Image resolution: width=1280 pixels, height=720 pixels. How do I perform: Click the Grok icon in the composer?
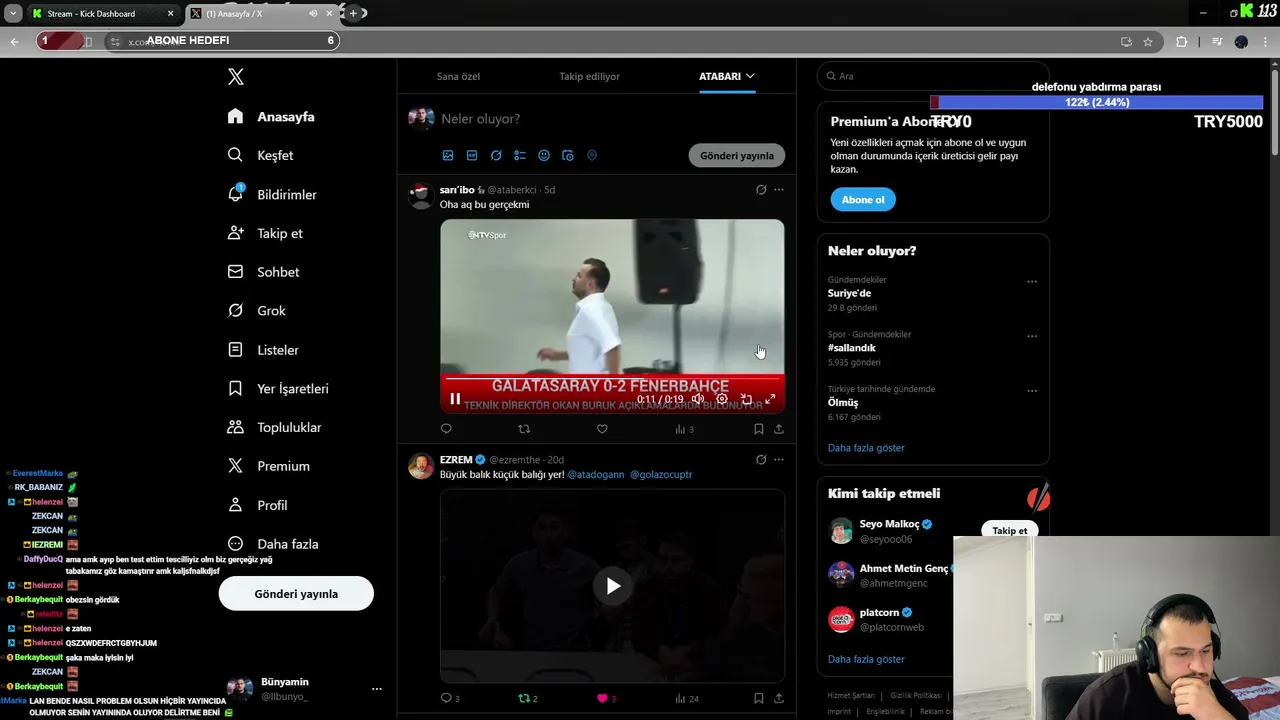496,156
